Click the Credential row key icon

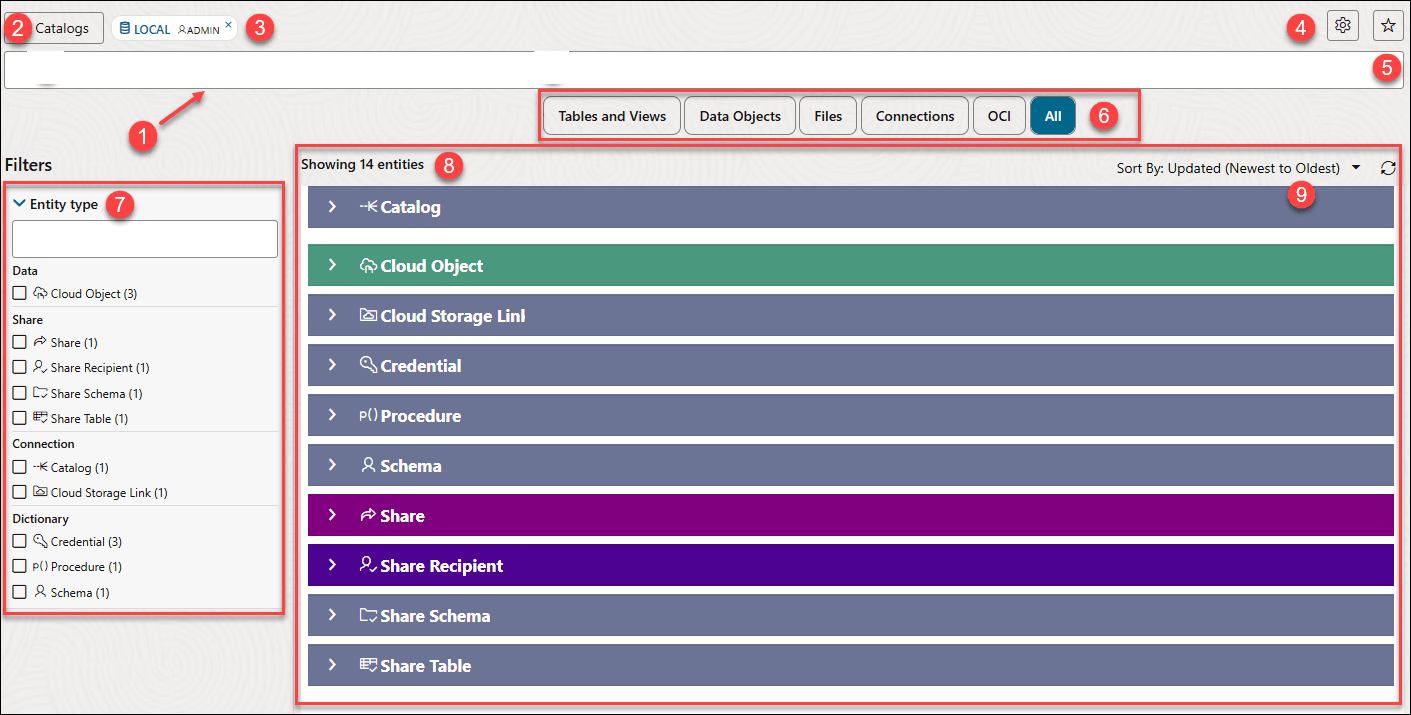click(x=368, y=365)
